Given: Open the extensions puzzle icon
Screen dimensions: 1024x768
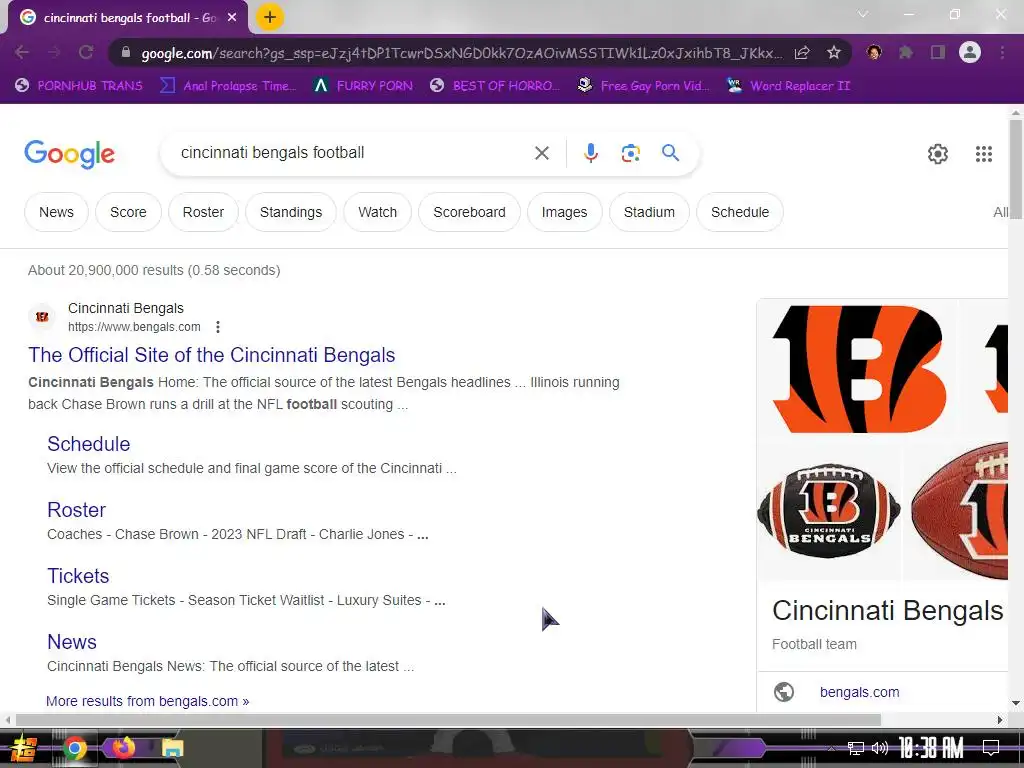Looking at the screenshot, I should 906,53.
